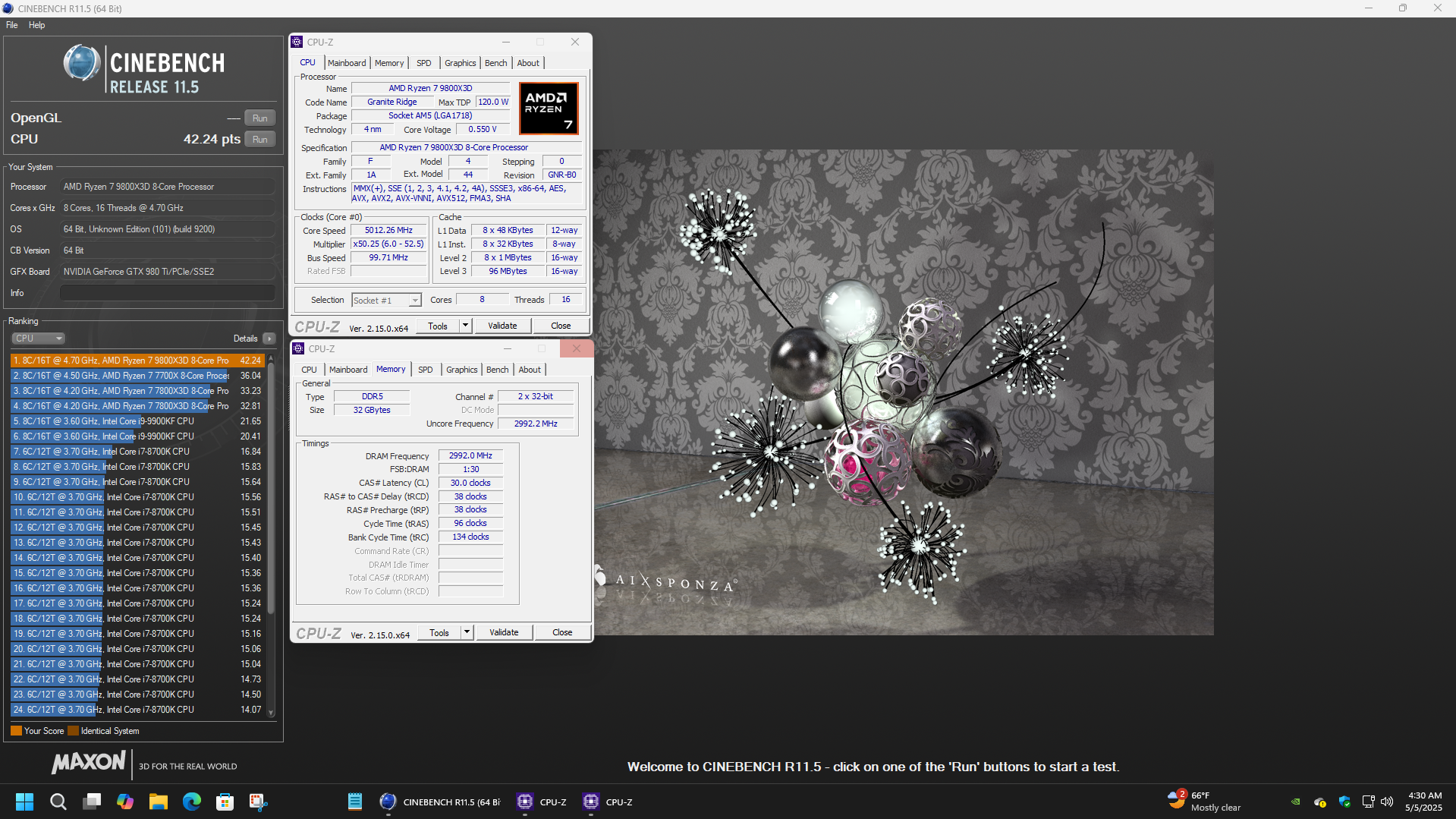Click the Info input field
Image resolution: width=1456 pixels, height=819 pixels.
coord(168,293)
